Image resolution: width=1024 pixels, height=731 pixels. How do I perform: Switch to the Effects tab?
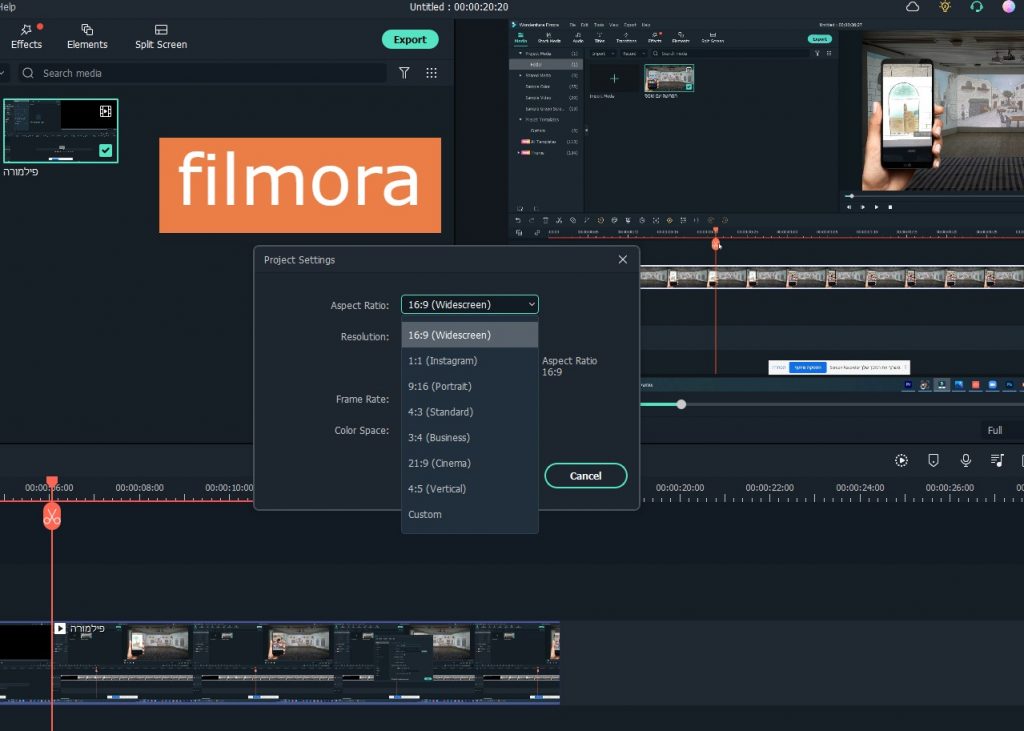tap(26, 37)
